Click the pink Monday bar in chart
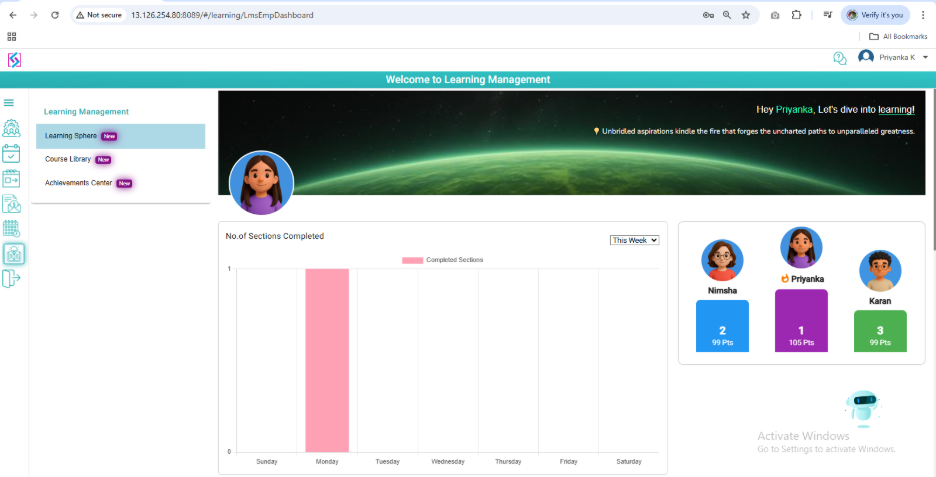 [327, 361]
